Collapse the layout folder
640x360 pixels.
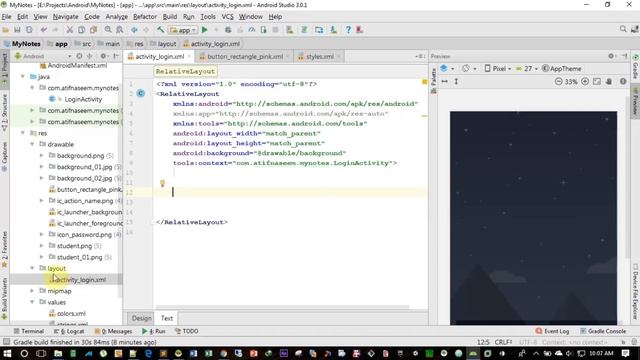[x=32, y=268]
